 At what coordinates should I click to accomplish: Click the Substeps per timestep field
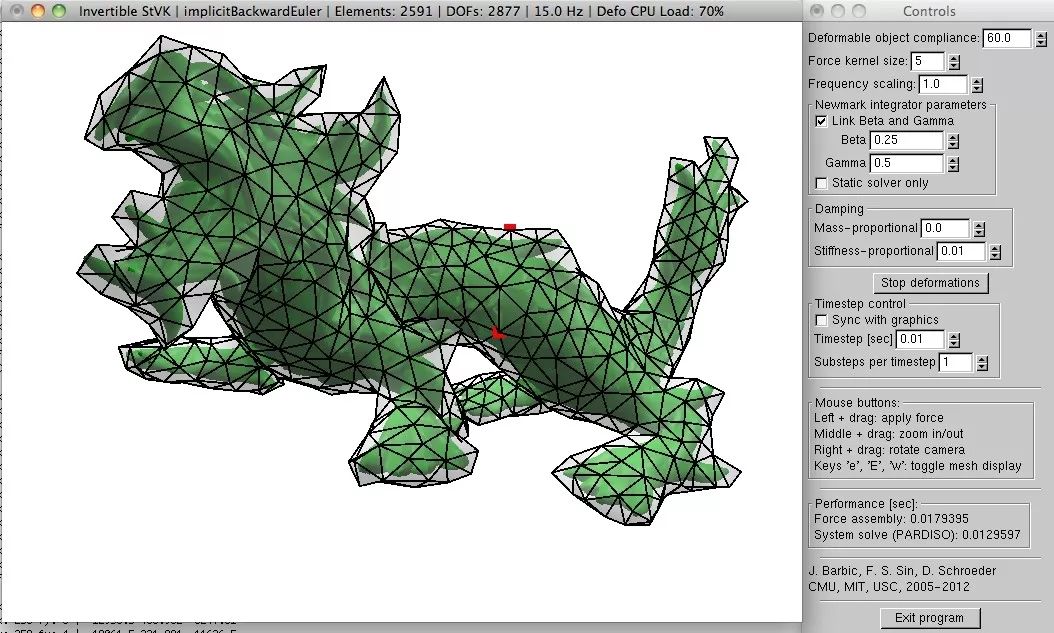pos(955,362)
